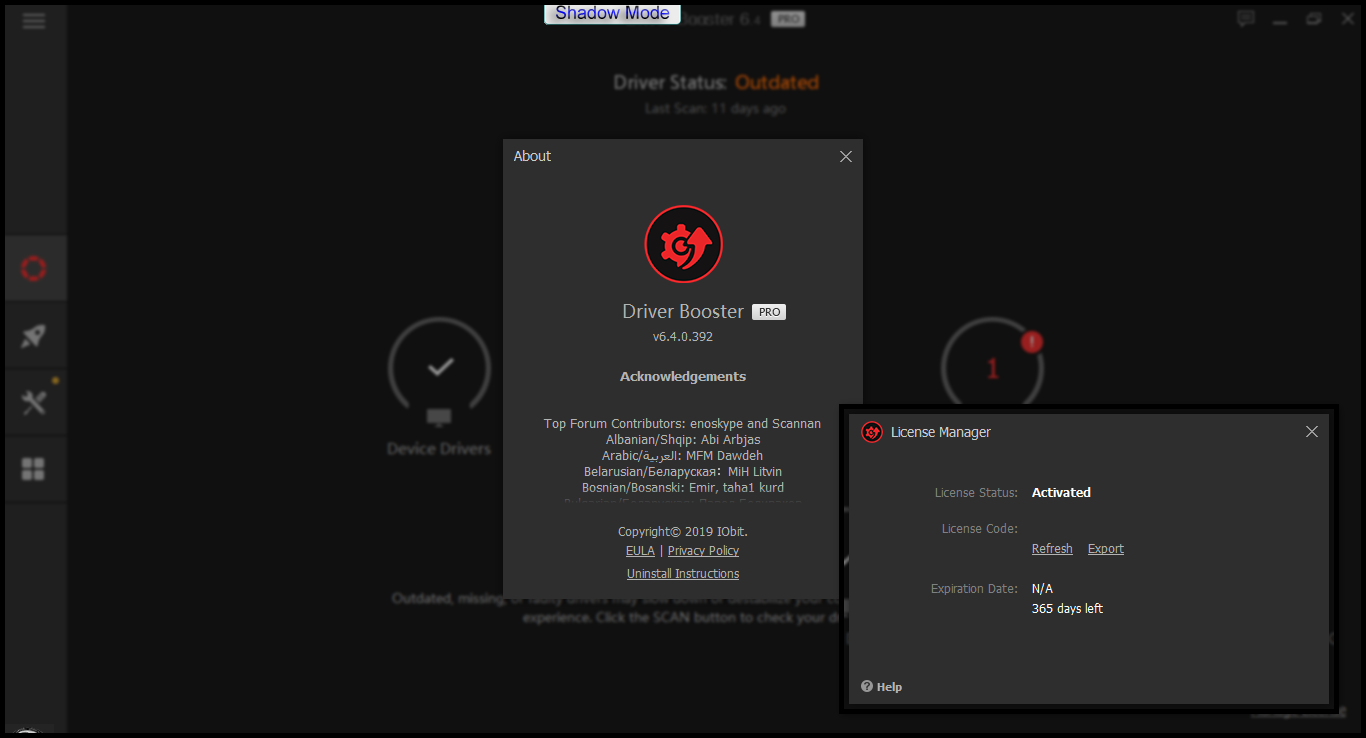Click Export in License Manager
The image size is (1366, 738).
click(1106, 549)
